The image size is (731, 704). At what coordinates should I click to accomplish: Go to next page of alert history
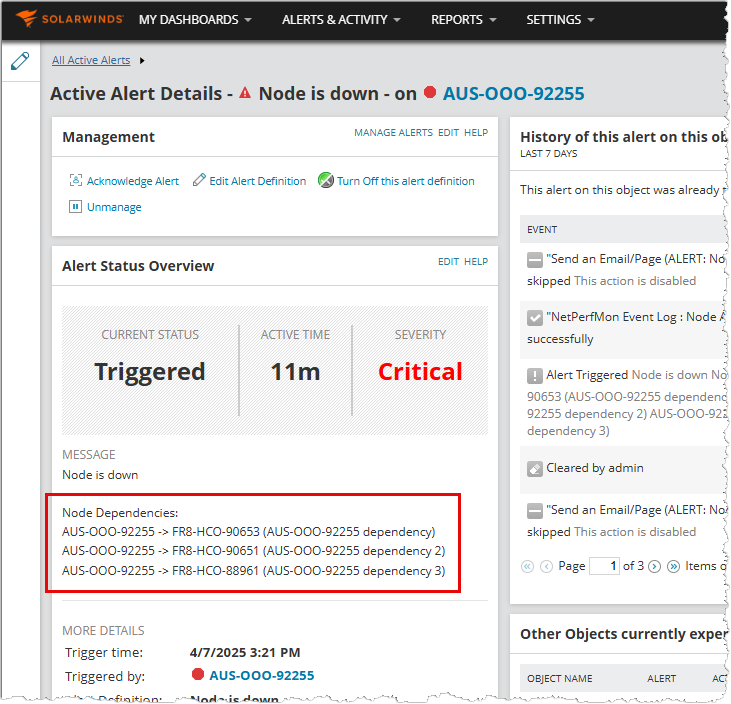click(655, 566)
